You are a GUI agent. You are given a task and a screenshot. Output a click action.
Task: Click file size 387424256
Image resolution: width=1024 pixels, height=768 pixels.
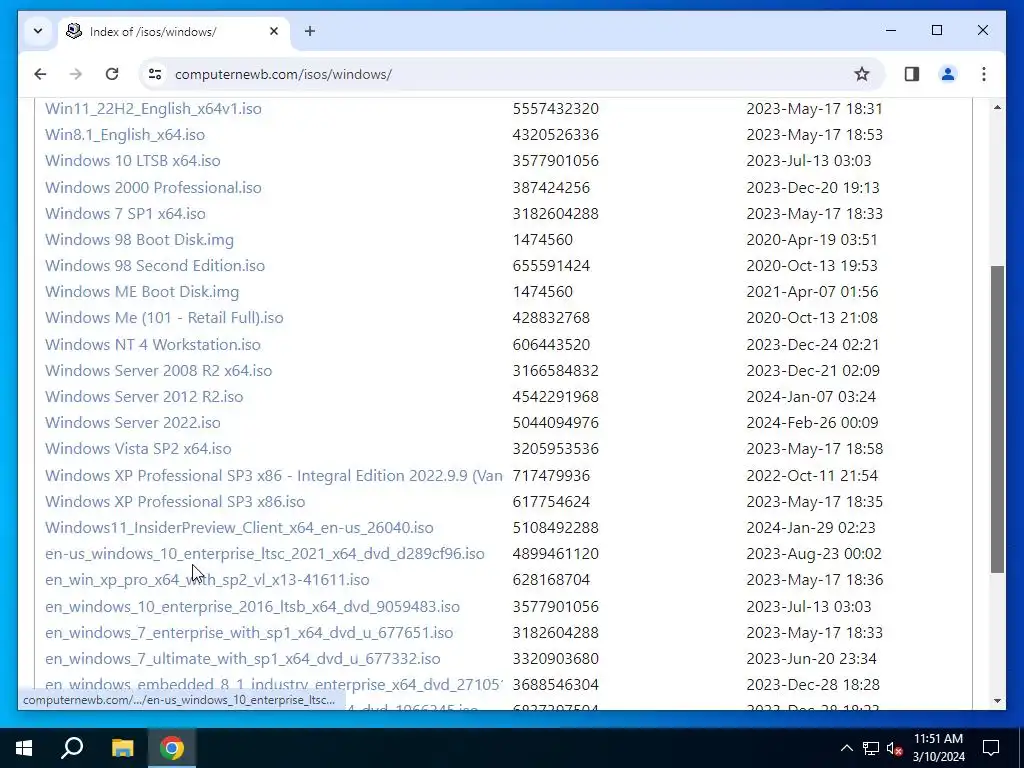551,187
